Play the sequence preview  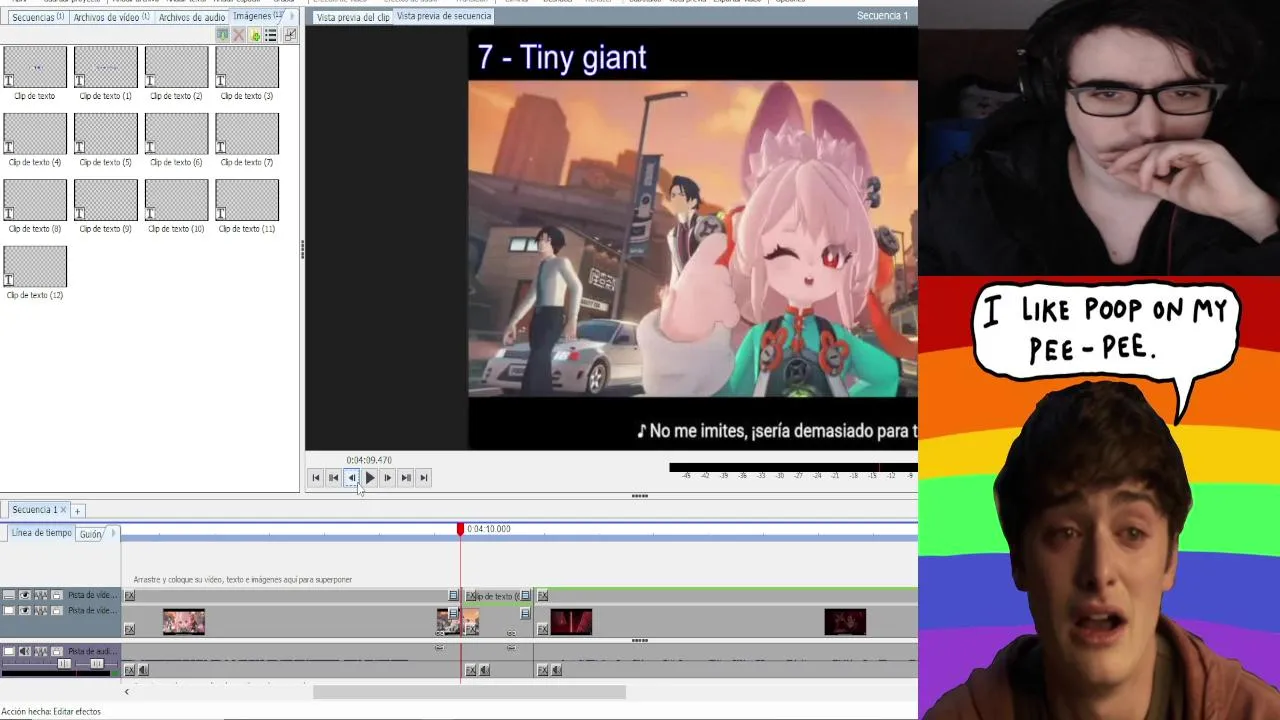click(x=370, y=478)
